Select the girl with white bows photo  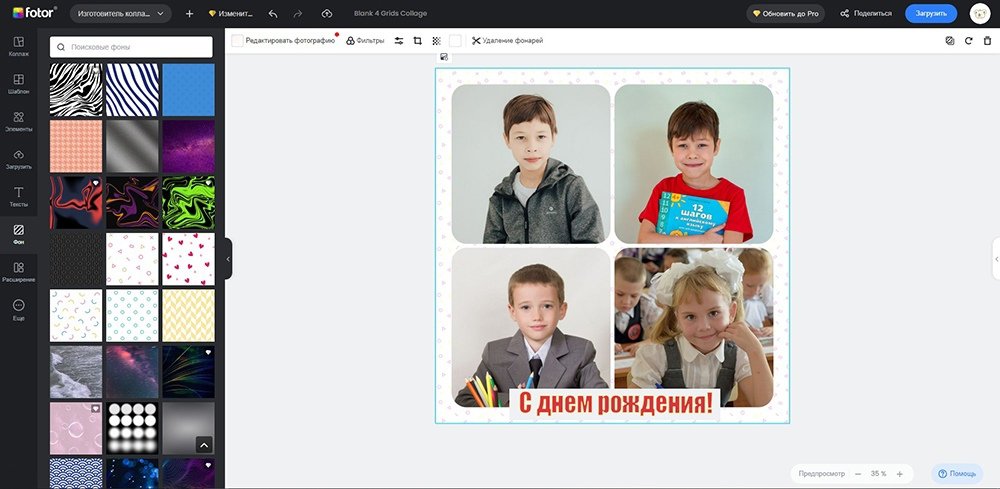(694, 327)
